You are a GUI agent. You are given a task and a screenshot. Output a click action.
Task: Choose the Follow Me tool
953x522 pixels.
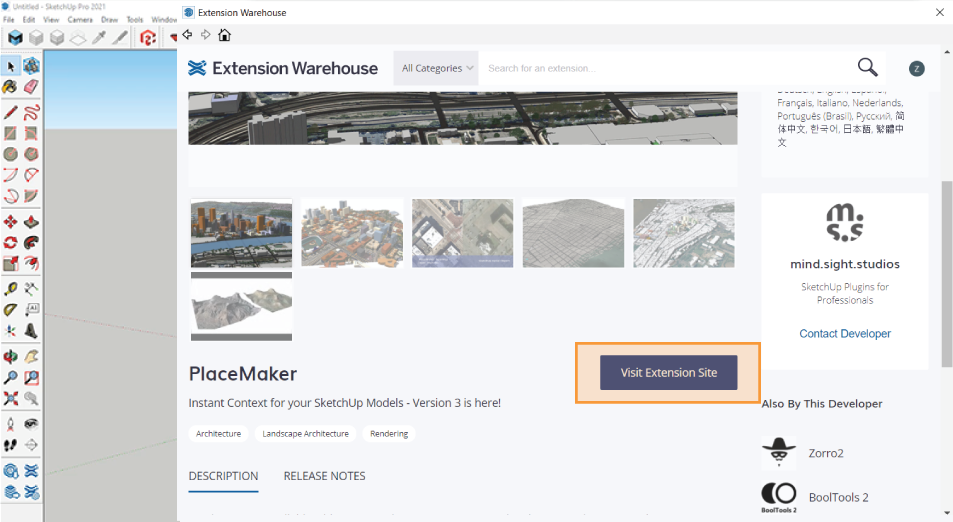click(x=32, y=242)
